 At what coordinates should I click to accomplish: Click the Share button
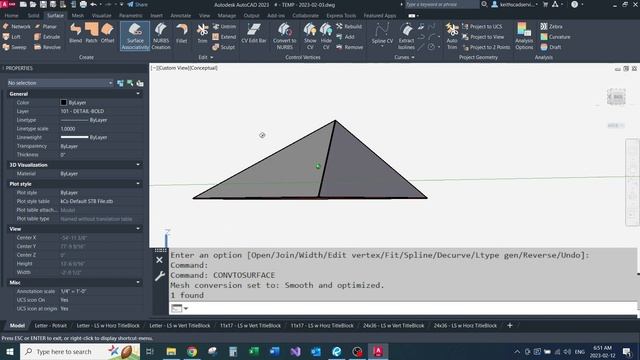138,4
